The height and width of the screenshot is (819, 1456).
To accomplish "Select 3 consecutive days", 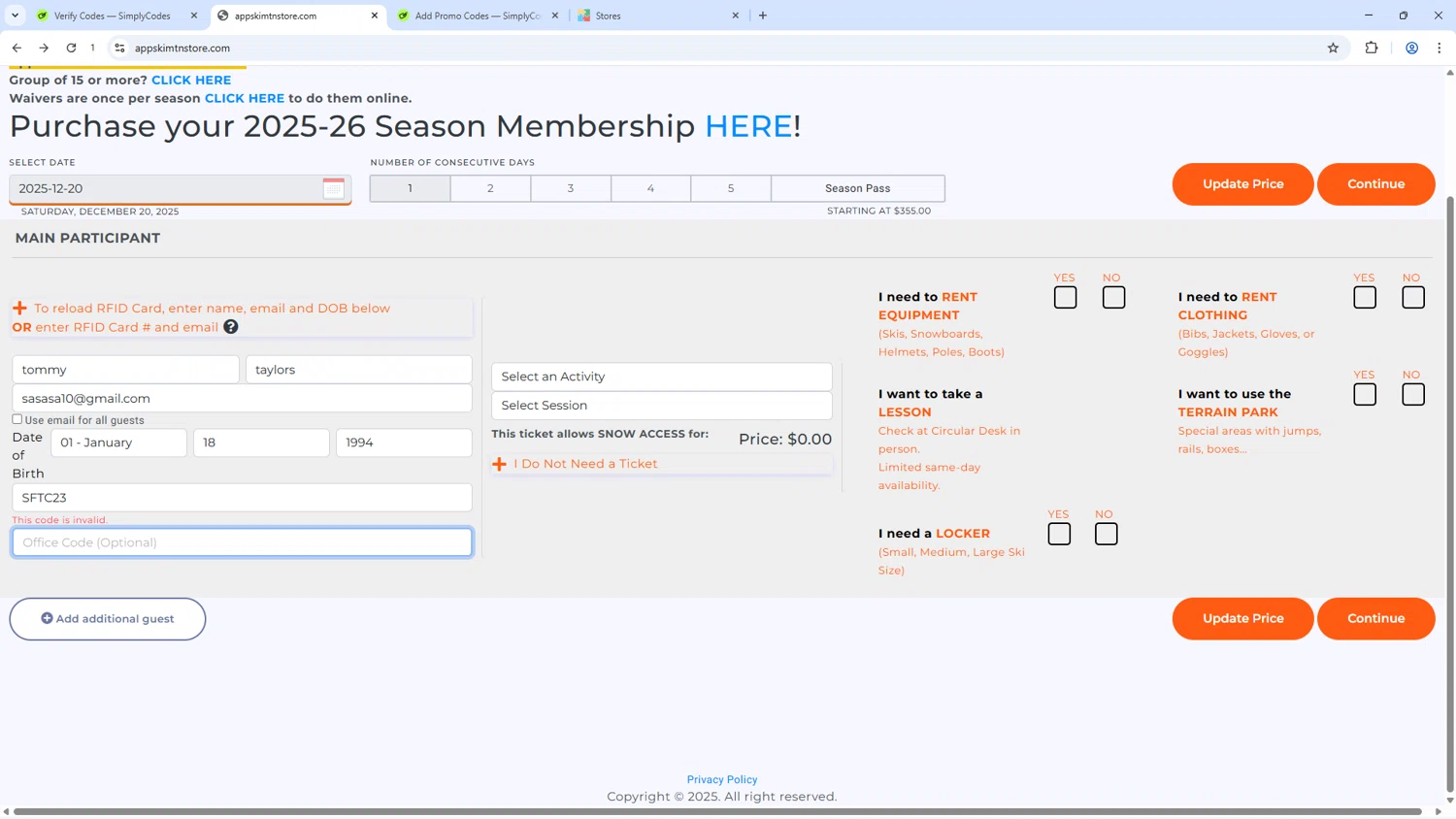I will (571, 188).
